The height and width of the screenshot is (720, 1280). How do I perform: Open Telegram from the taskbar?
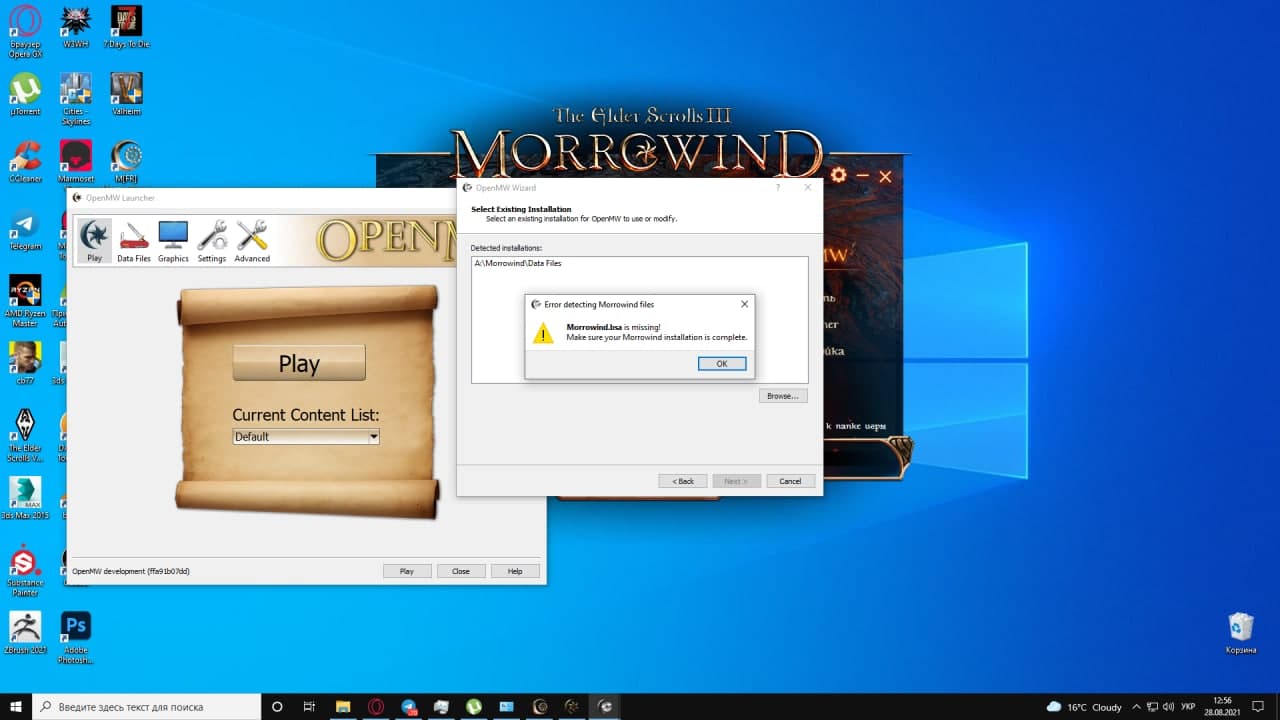tap(409, 707)
